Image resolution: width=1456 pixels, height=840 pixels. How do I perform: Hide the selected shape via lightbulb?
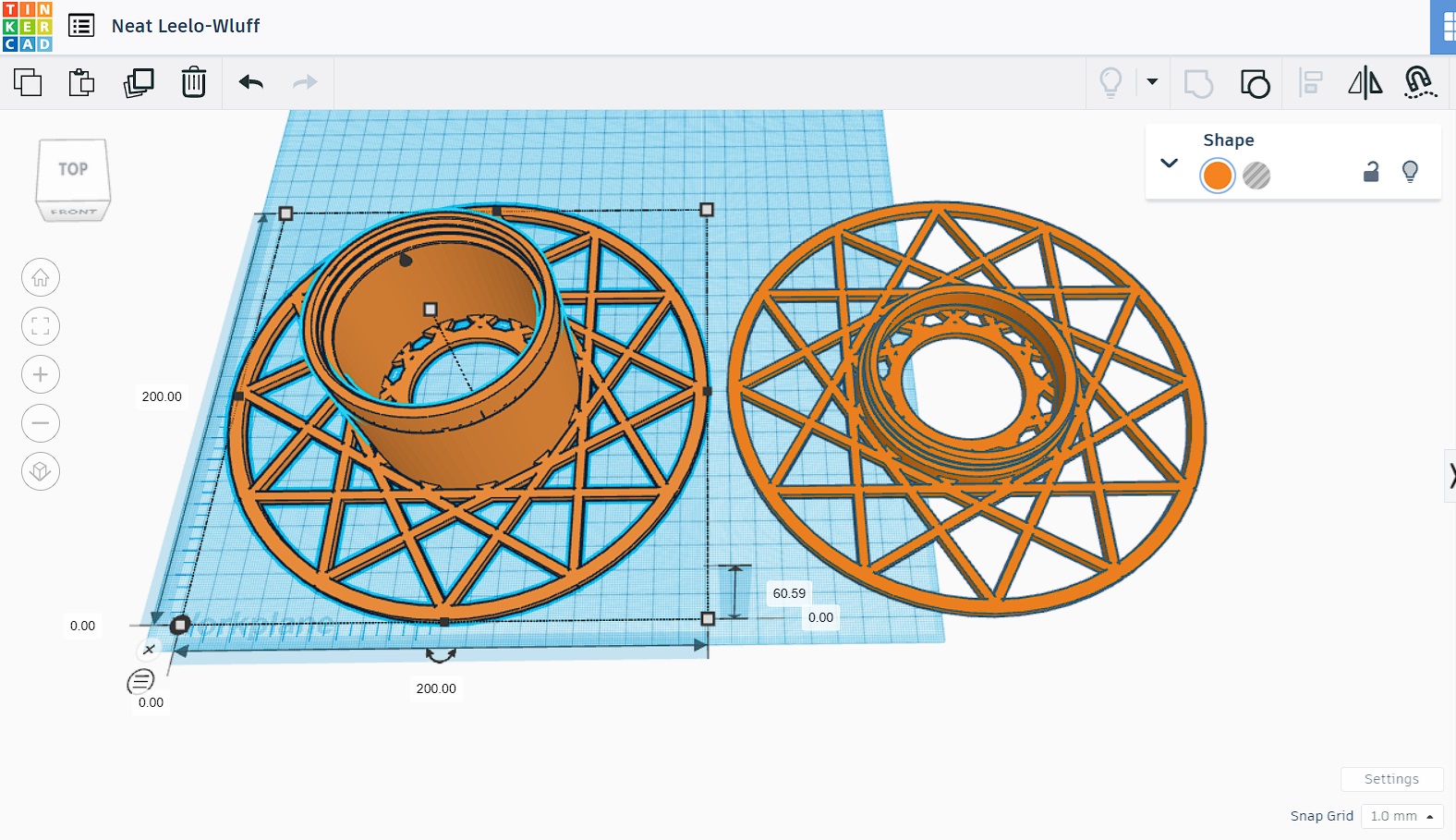tap(1410, 171)
